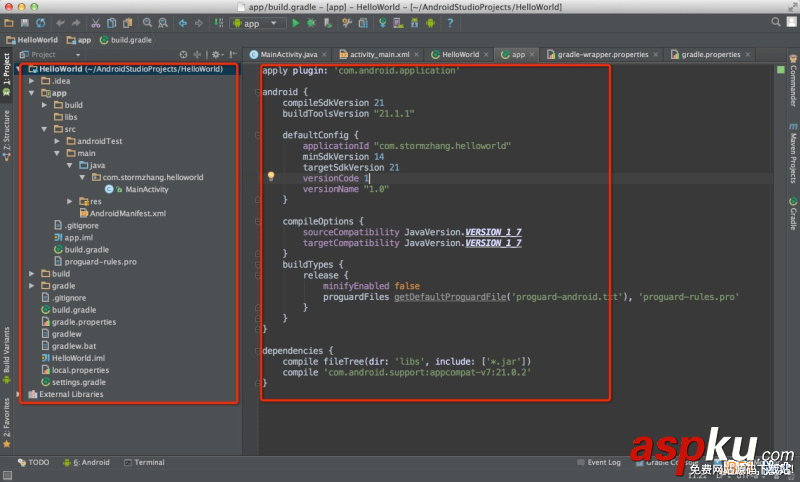Click the getDefaultProguardFile link in code
The height and width of the screenshot is (482, 800).
(450, 297)
